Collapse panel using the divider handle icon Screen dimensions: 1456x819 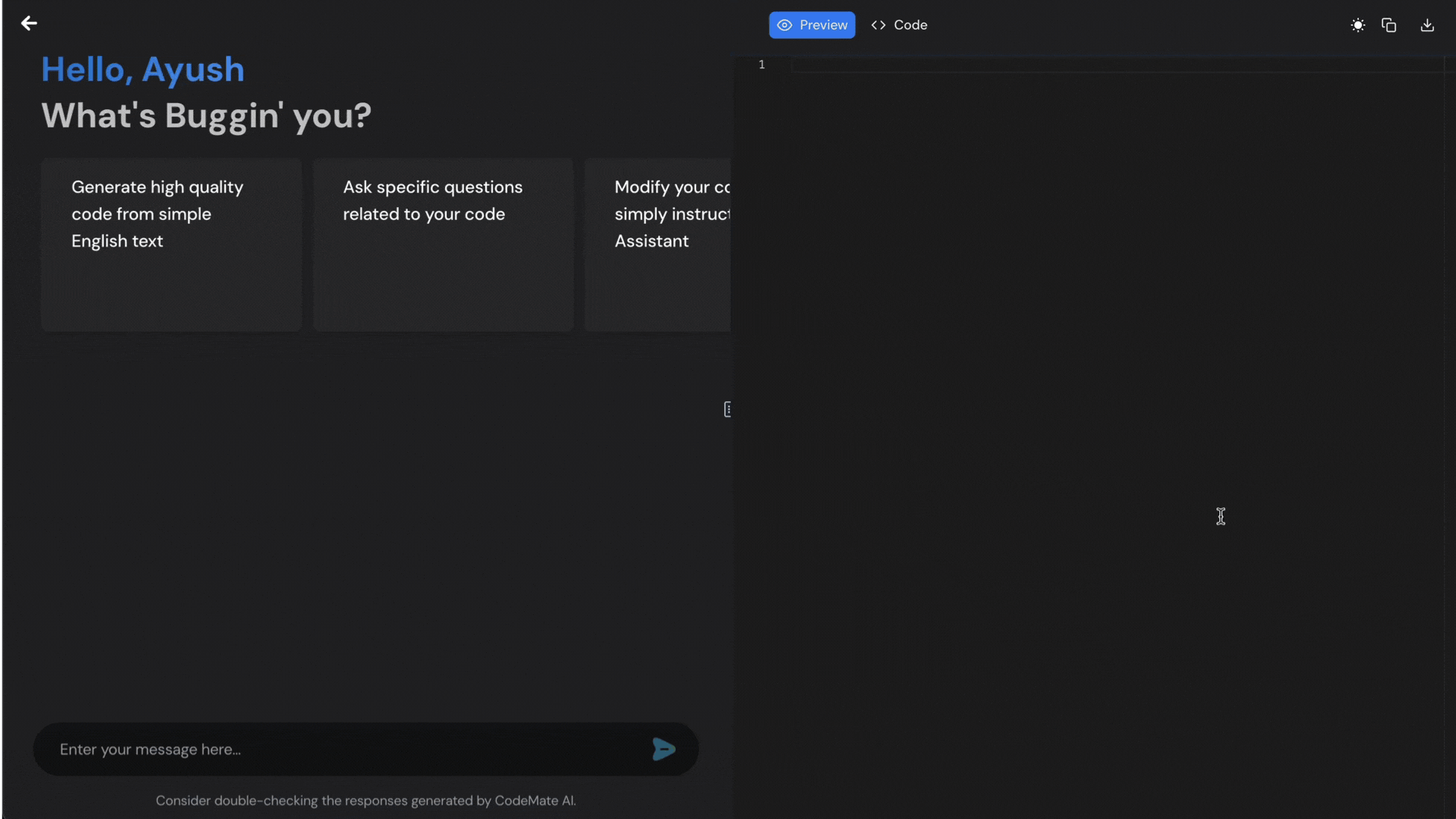pos(727,409)
